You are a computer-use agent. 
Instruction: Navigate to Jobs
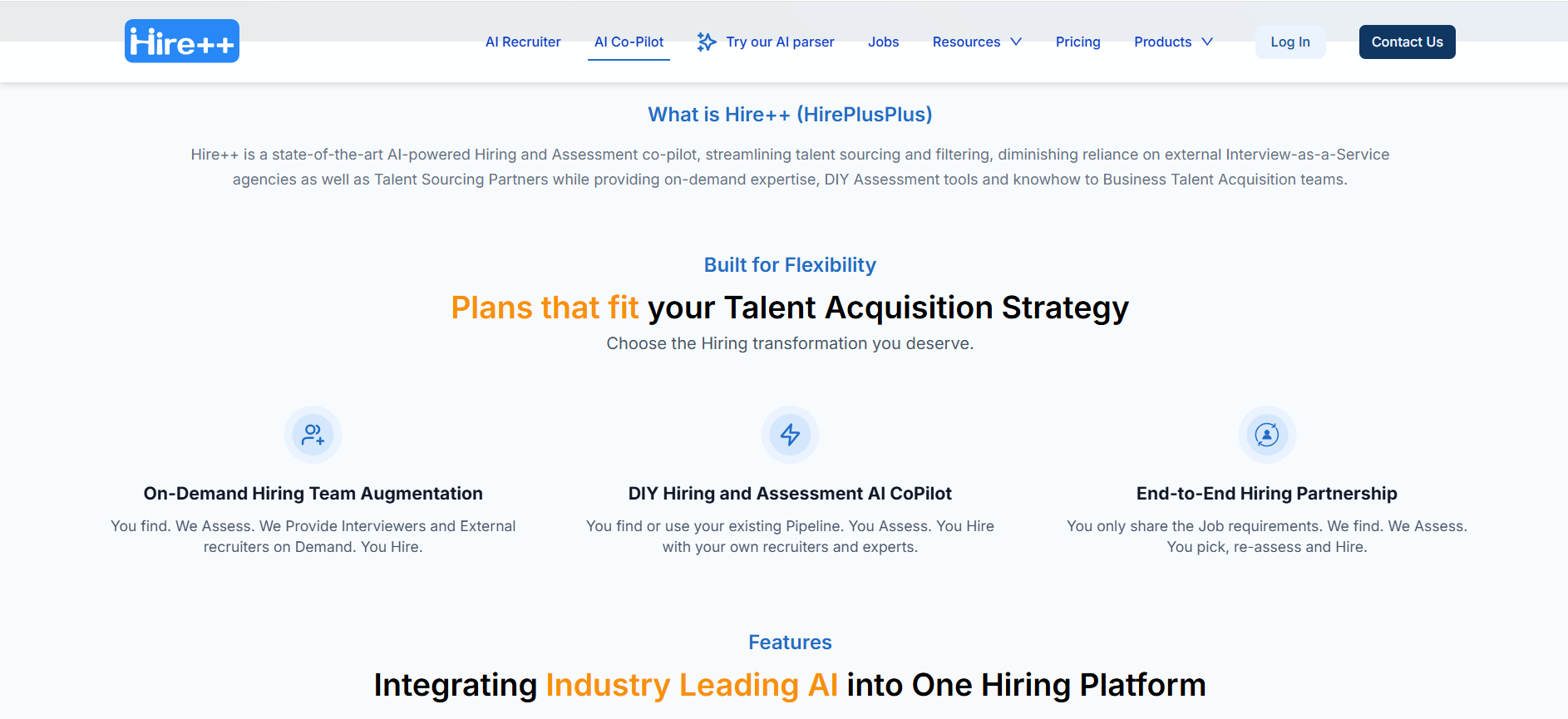883,42
